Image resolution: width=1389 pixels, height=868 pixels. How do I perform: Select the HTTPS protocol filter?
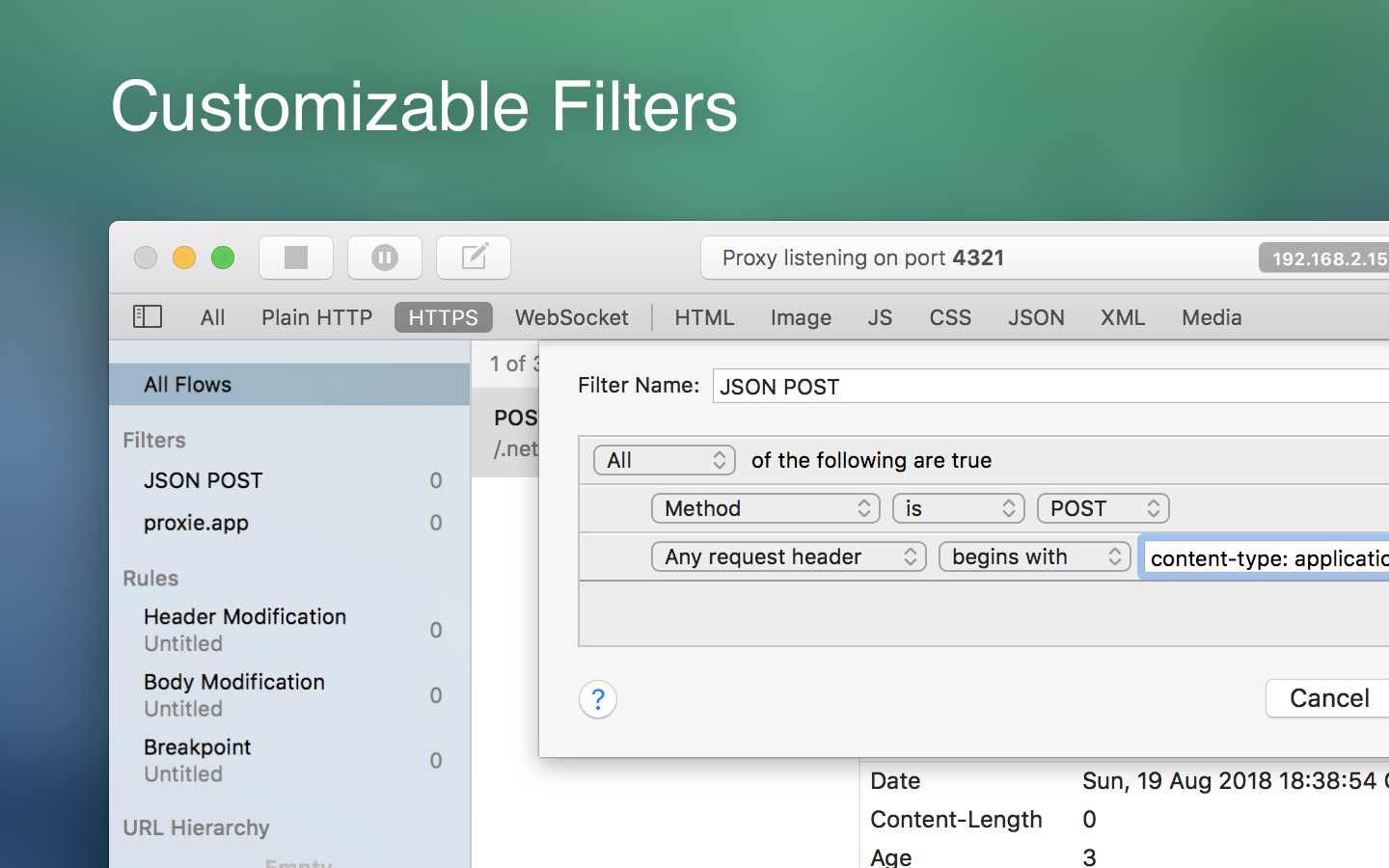(x=444, y=317)
